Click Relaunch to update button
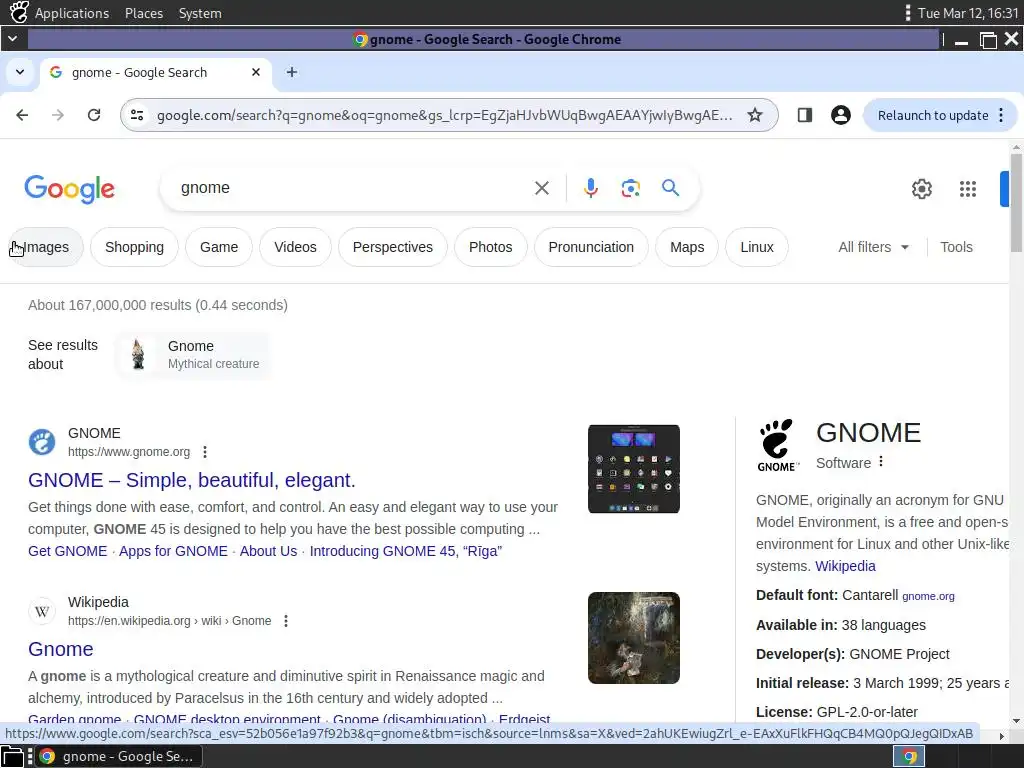The width and height of the screenshot is (1024, 768). [933, 116]
